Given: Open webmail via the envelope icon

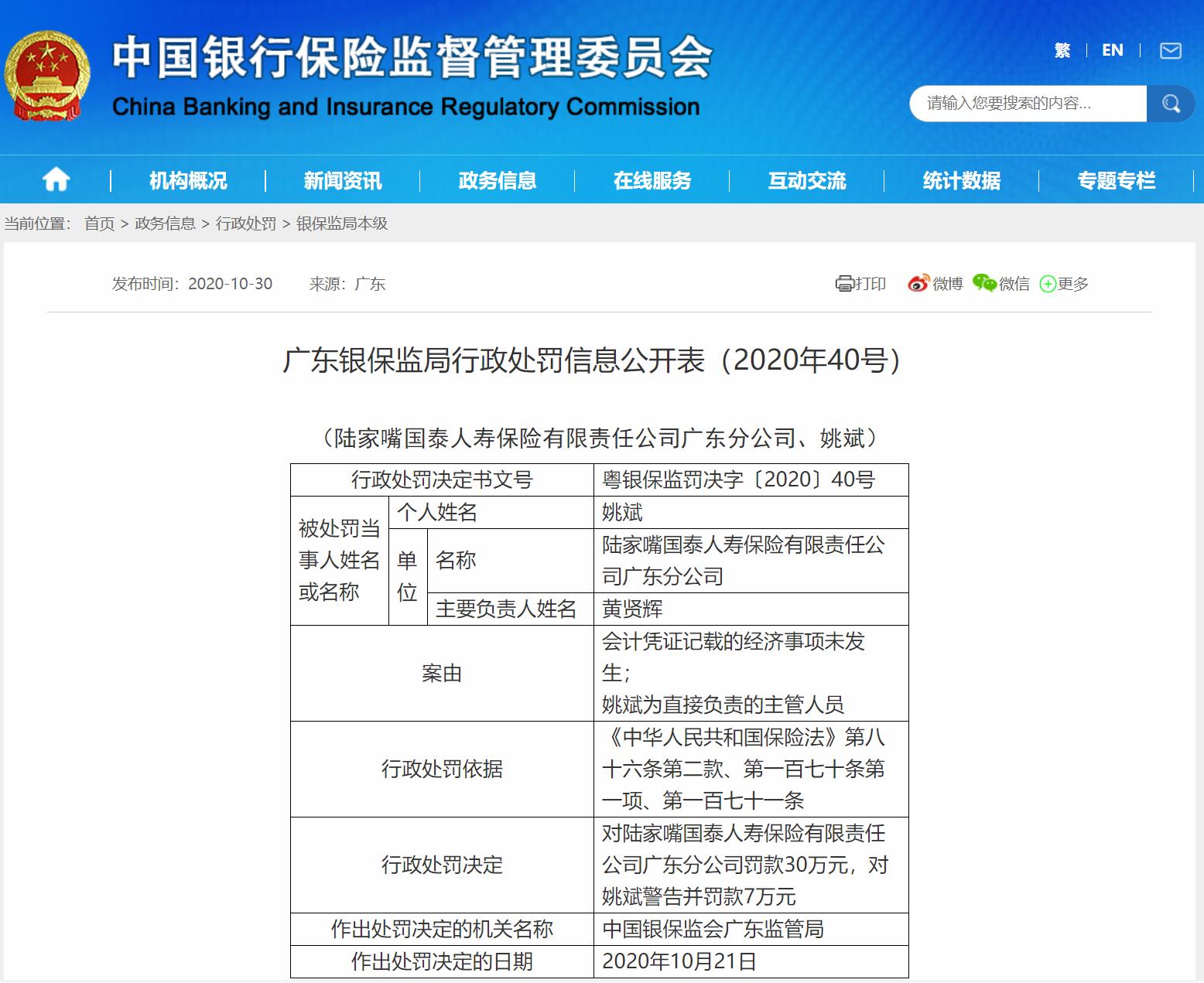Looking at the screenshot, I should pyautogui.click(x=1170, y=49).
